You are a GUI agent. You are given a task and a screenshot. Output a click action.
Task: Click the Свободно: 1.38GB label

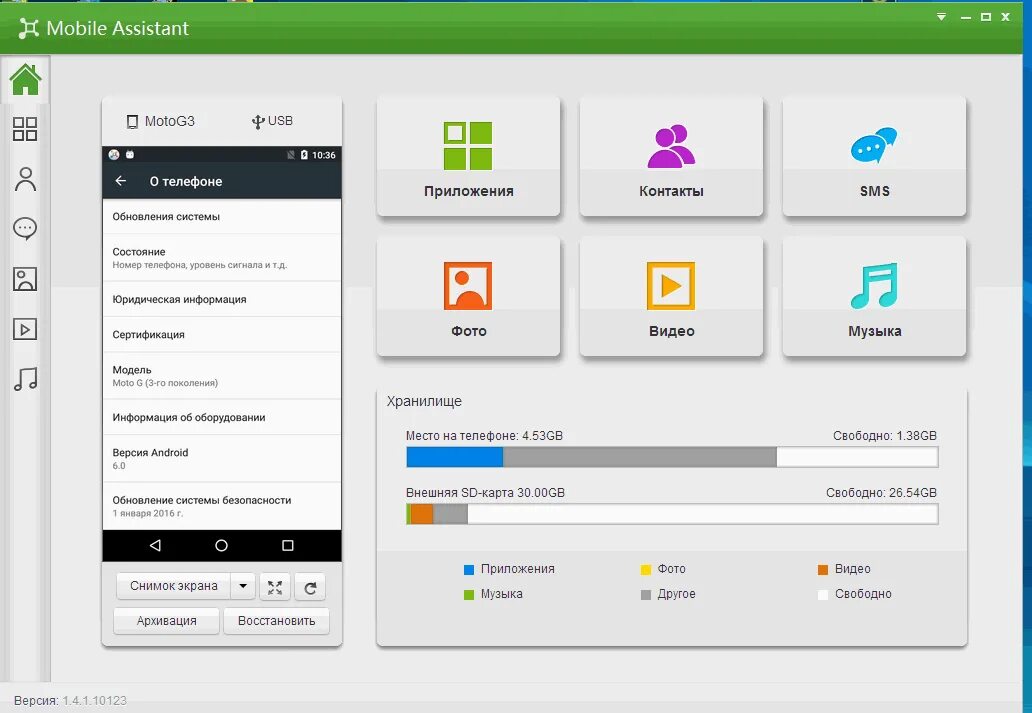[885, 436]
